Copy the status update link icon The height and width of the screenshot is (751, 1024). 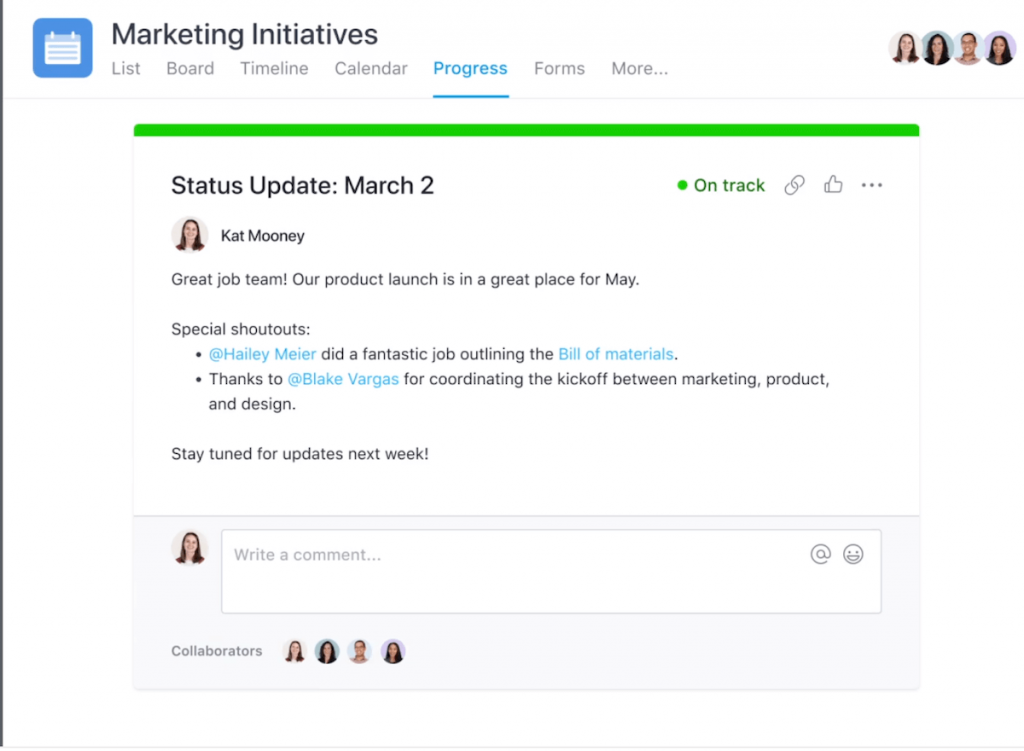pos(794,185)
